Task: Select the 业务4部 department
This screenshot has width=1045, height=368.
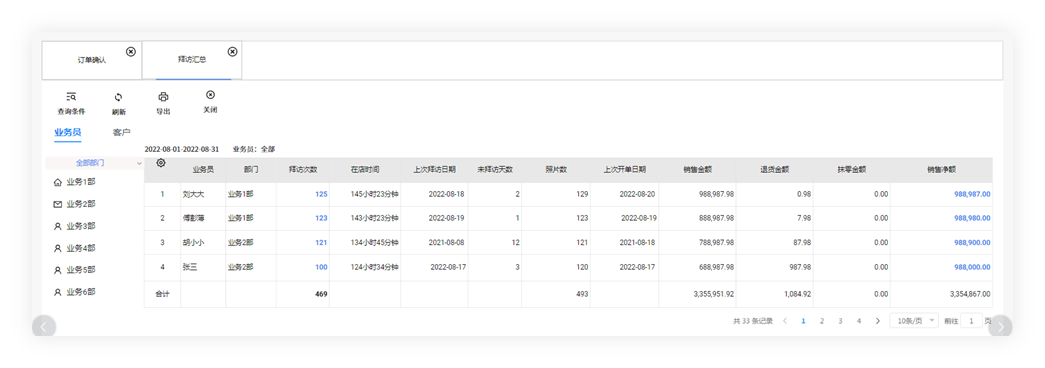Action: pos(74,248)
